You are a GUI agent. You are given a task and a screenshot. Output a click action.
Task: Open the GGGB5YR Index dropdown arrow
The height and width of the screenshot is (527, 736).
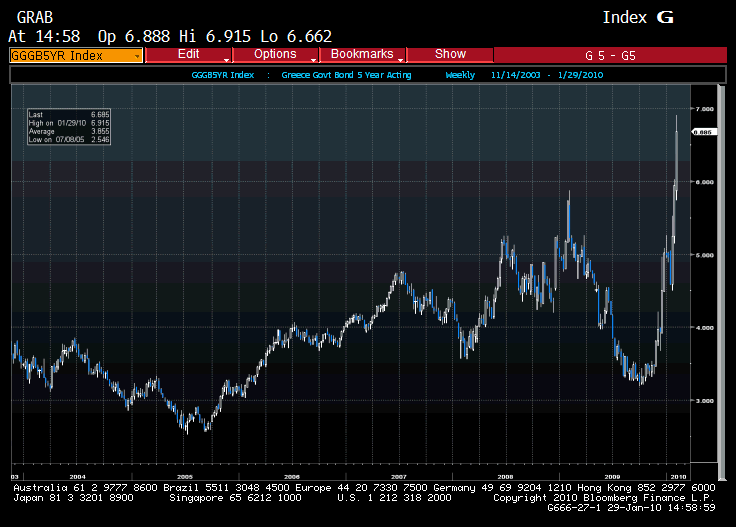[137, 56]
